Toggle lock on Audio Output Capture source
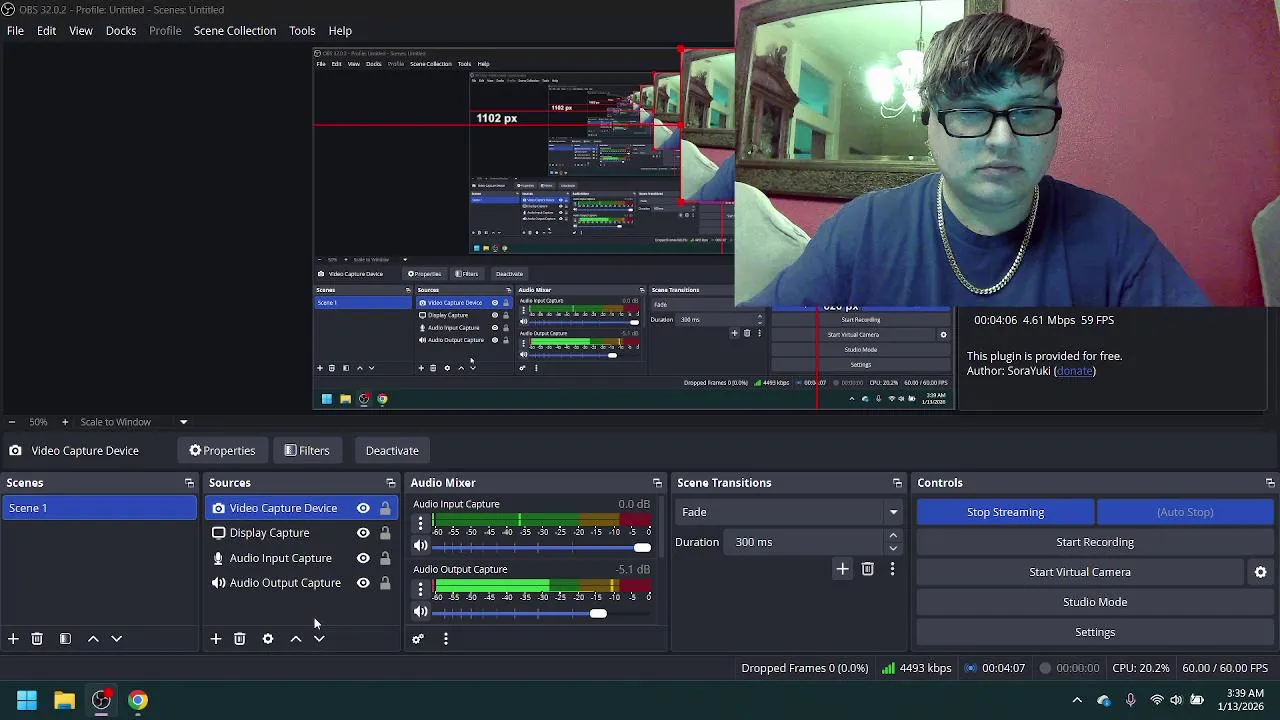The image size is (1280, 720). pyautogui.click(x=385, y=583)
